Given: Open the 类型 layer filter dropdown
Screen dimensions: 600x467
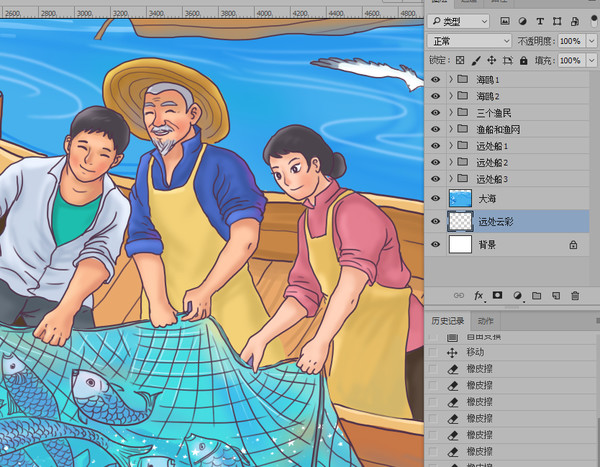Looking at the screenshot, I should coord(458,21).
